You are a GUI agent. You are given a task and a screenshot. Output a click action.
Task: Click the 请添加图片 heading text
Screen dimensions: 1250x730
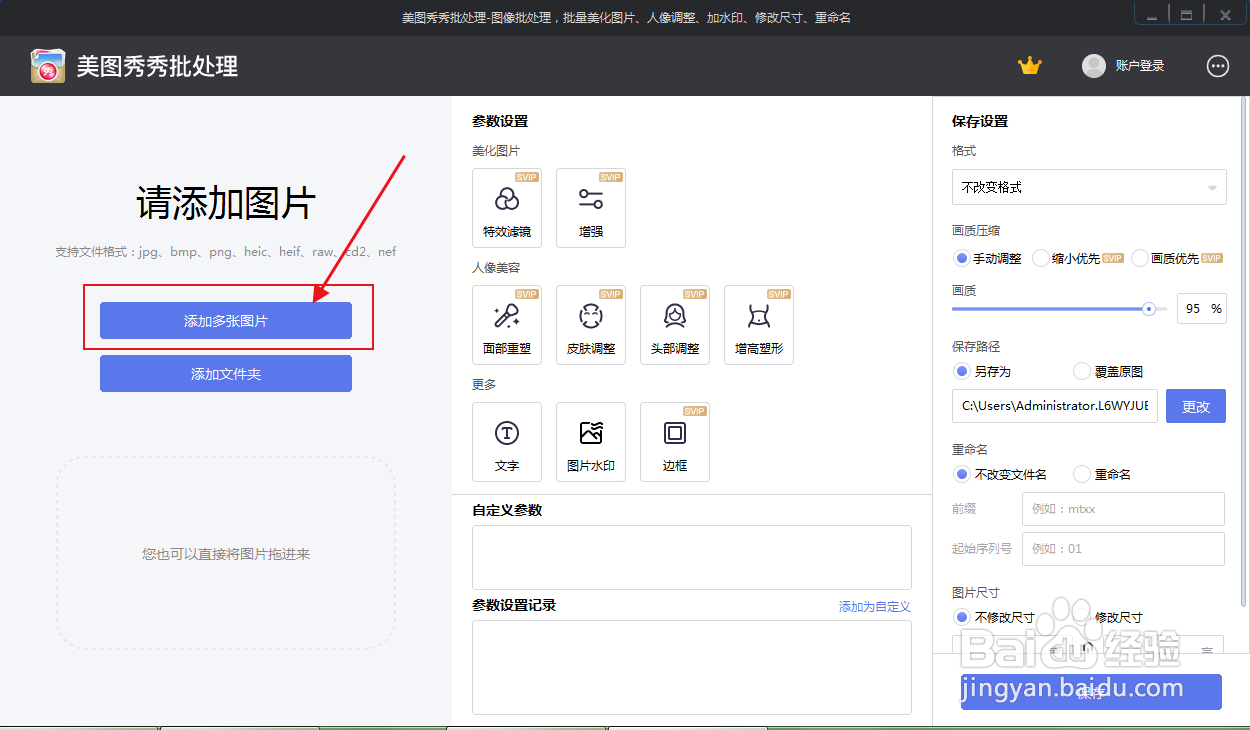tap(226, 204)
